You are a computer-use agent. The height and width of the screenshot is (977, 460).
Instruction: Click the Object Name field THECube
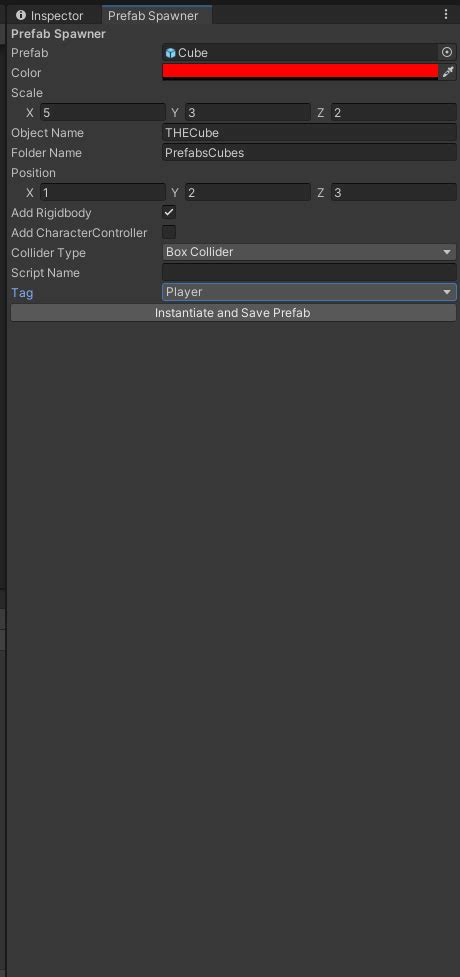coord(309,133)
